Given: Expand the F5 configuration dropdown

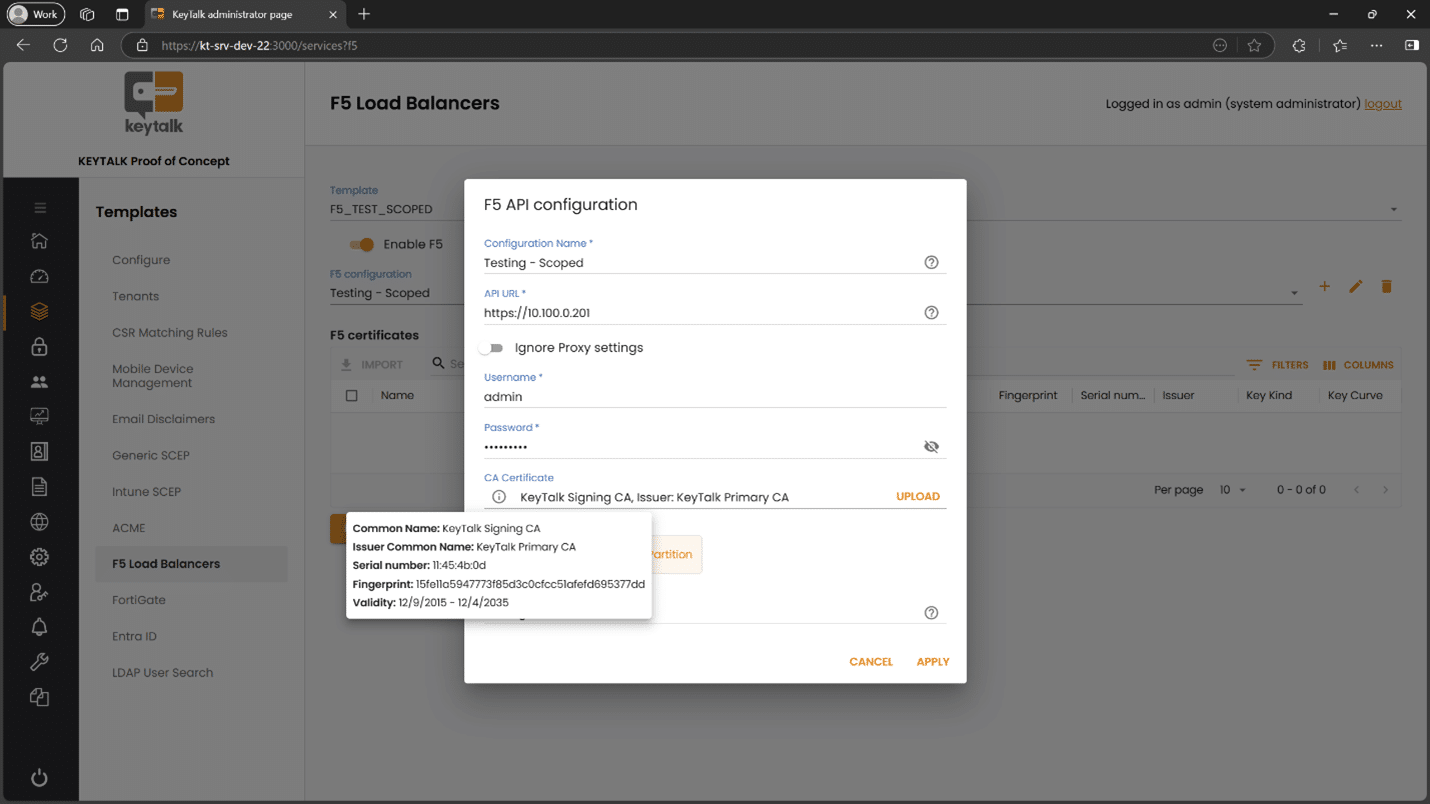Looking at the screenshot, I should point(1294,294).
